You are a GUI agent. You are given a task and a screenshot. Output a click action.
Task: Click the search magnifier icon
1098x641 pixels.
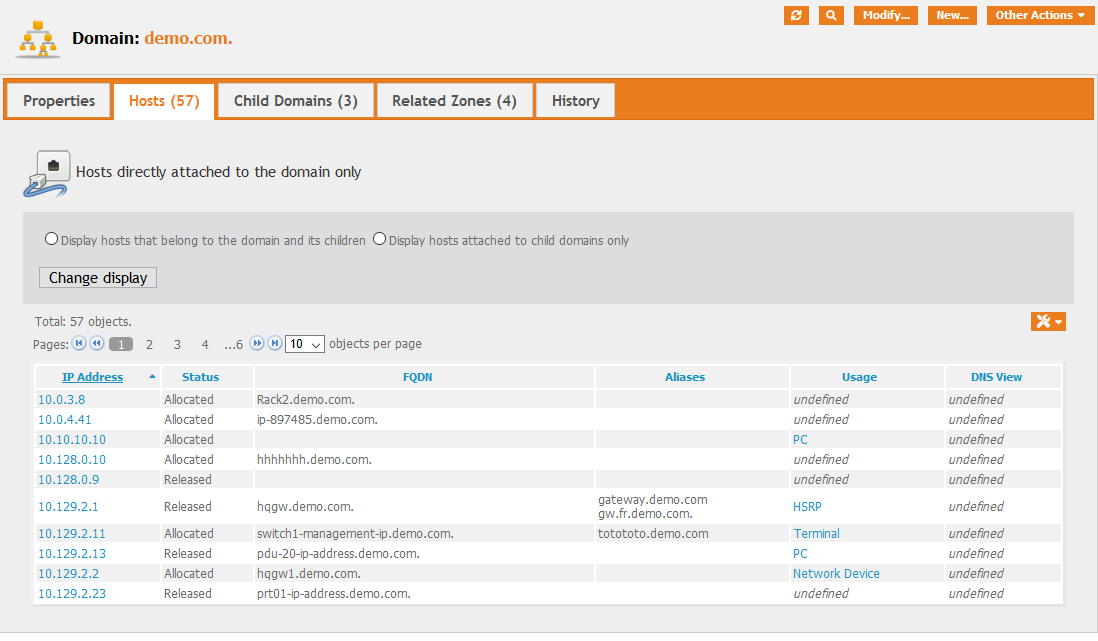(x=831, y=15)
